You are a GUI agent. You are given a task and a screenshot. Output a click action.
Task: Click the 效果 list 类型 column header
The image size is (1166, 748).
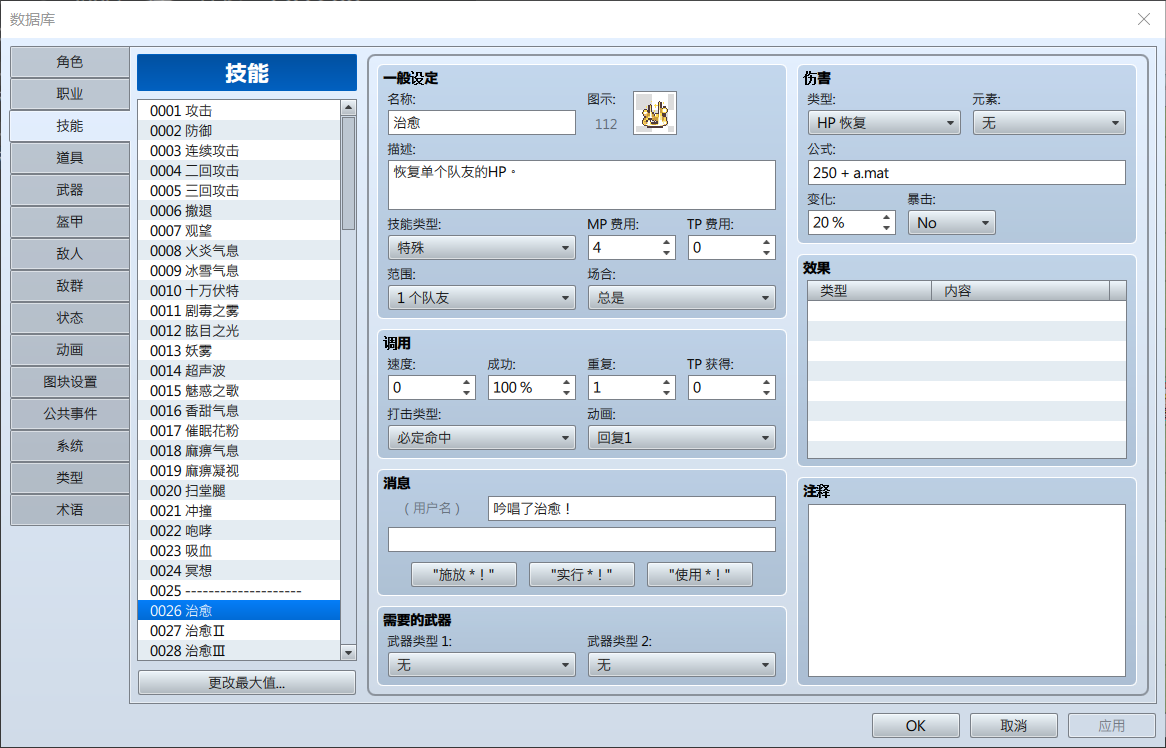click(x=869, y=291)
